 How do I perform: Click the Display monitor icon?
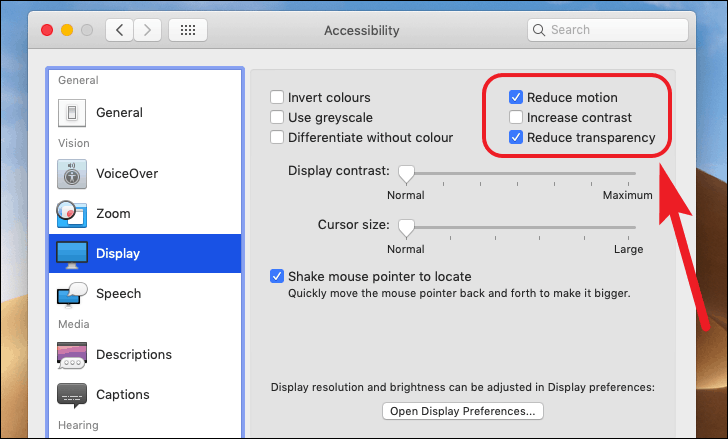72,254
